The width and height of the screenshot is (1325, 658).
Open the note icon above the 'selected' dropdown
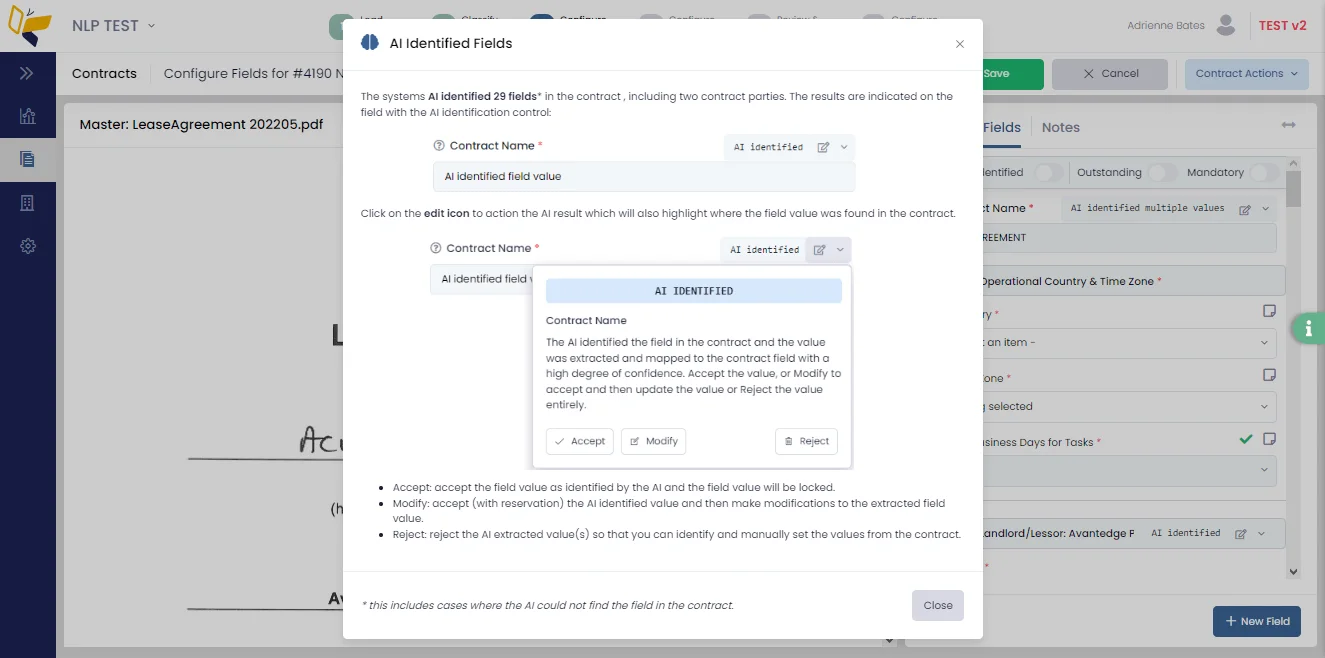click(1270, 375)
